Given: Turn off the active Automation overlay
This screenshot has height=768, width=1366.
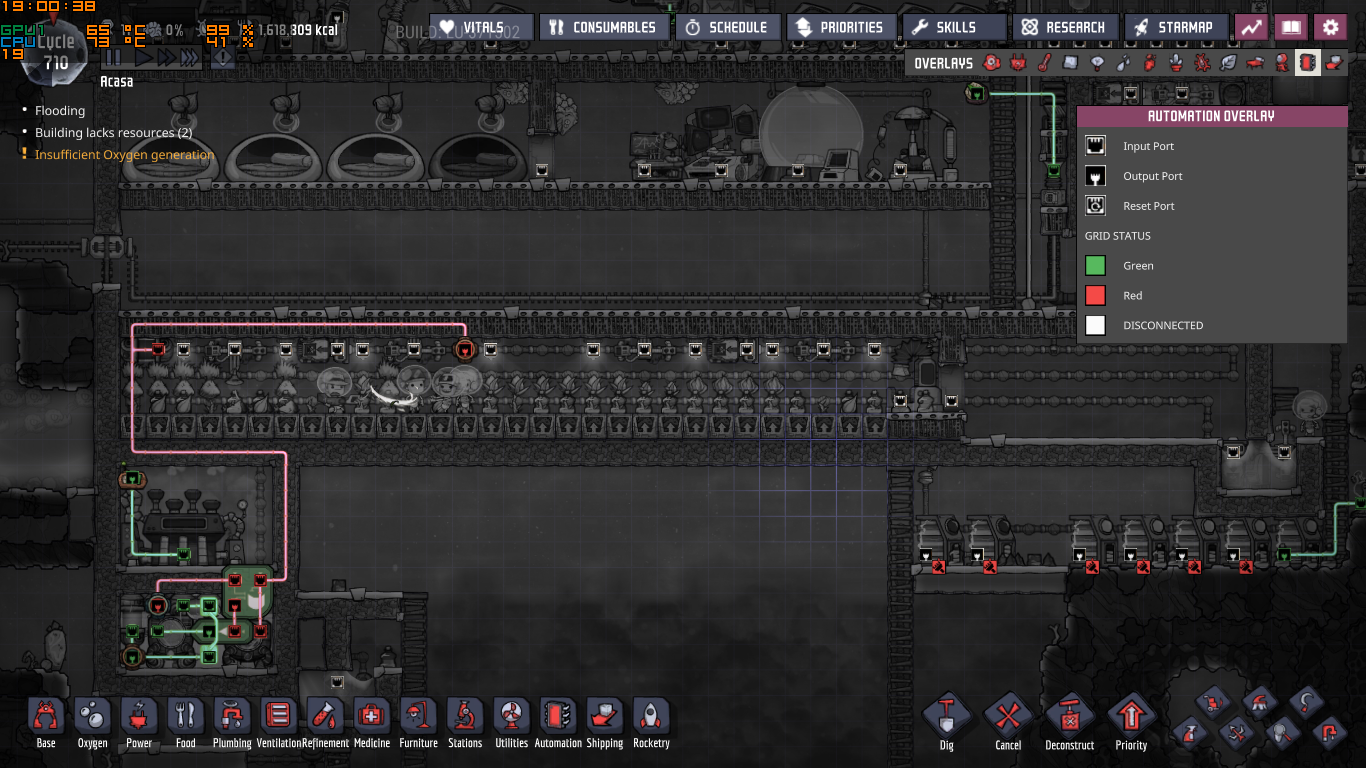Looking at the screenshot, I should tap(1307, 63).
